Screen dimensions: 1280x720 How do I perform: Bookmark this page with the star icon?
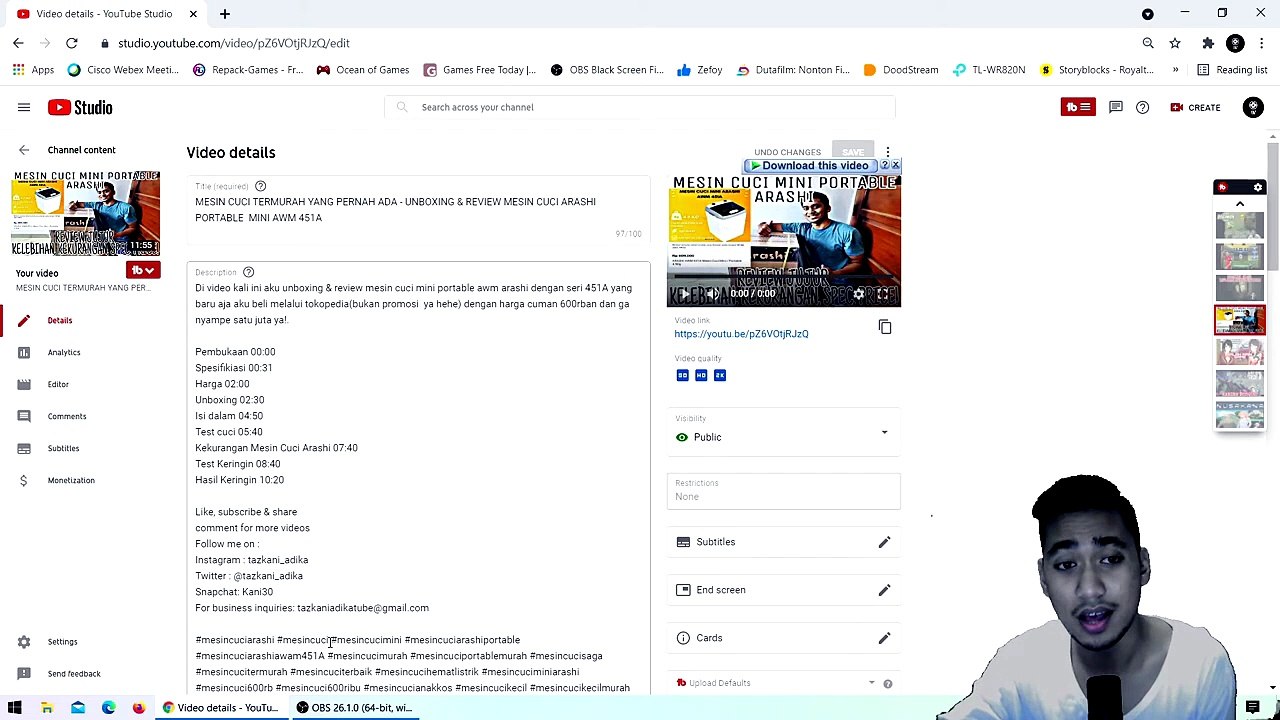pyautogui.click(x=1175, y=43)
